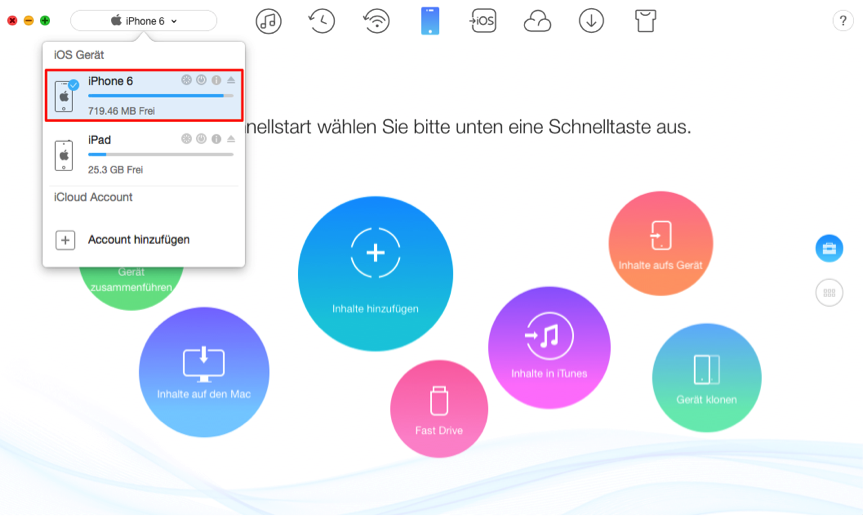
Task: Open the move to iOS icon
Action: pyautogui.click(x=483, y=21)
